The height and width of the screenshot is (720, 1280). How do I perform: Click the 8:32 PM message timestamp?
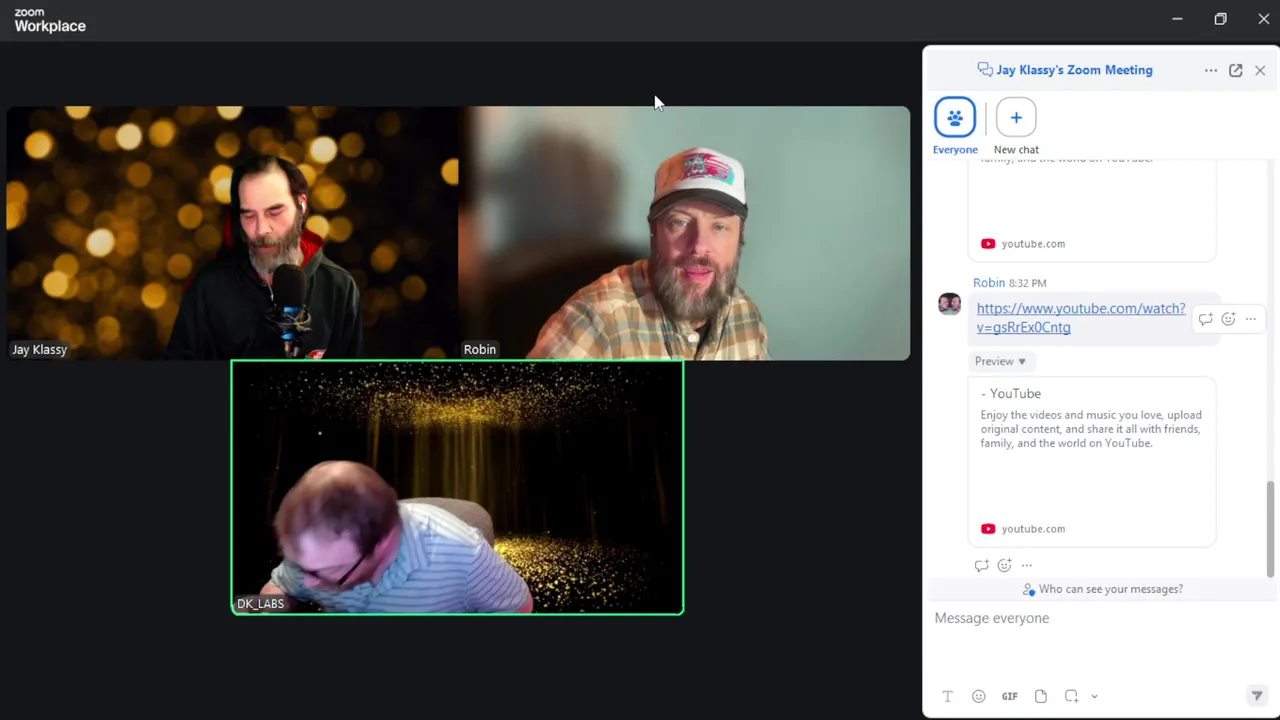(1027, 283)
